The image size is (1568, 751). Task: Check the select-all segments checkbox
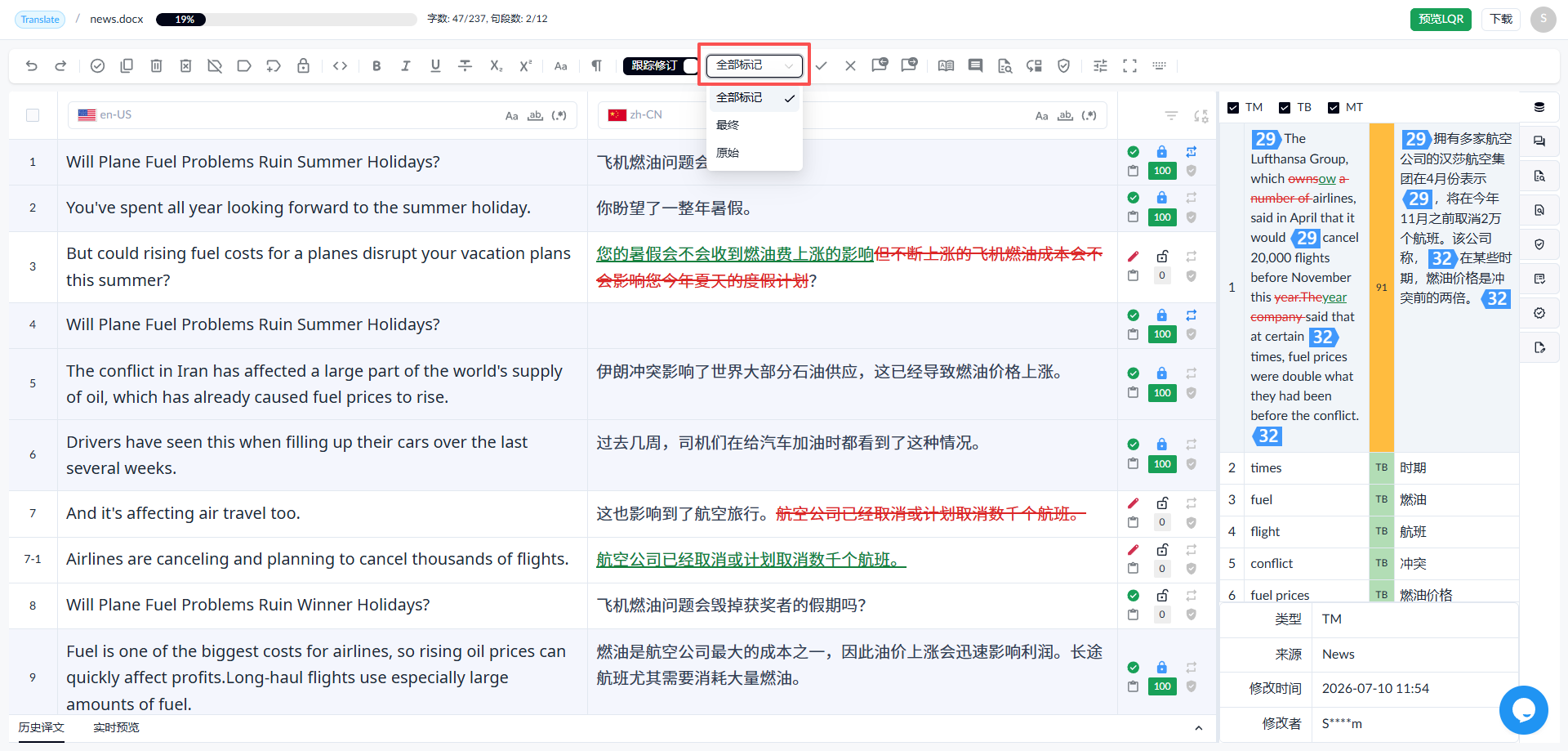33,115
